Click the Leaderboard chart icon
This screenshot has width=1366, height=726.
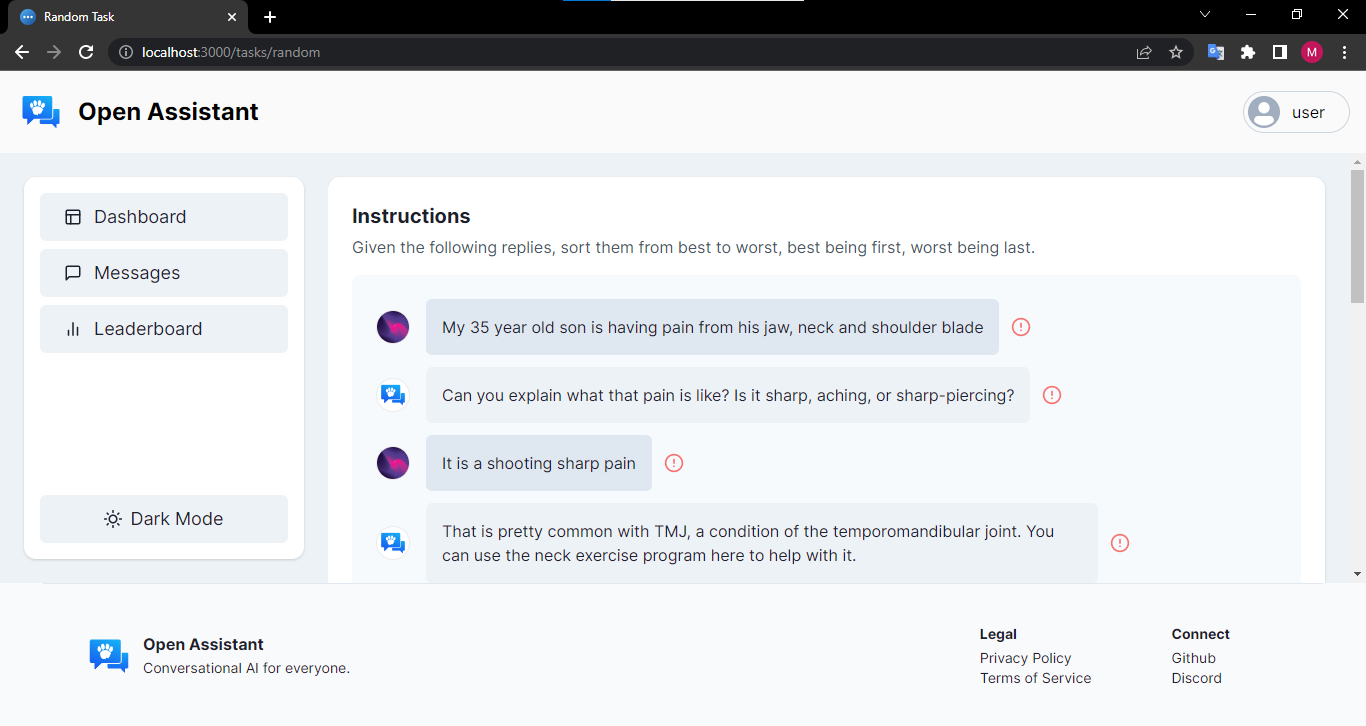72,328
